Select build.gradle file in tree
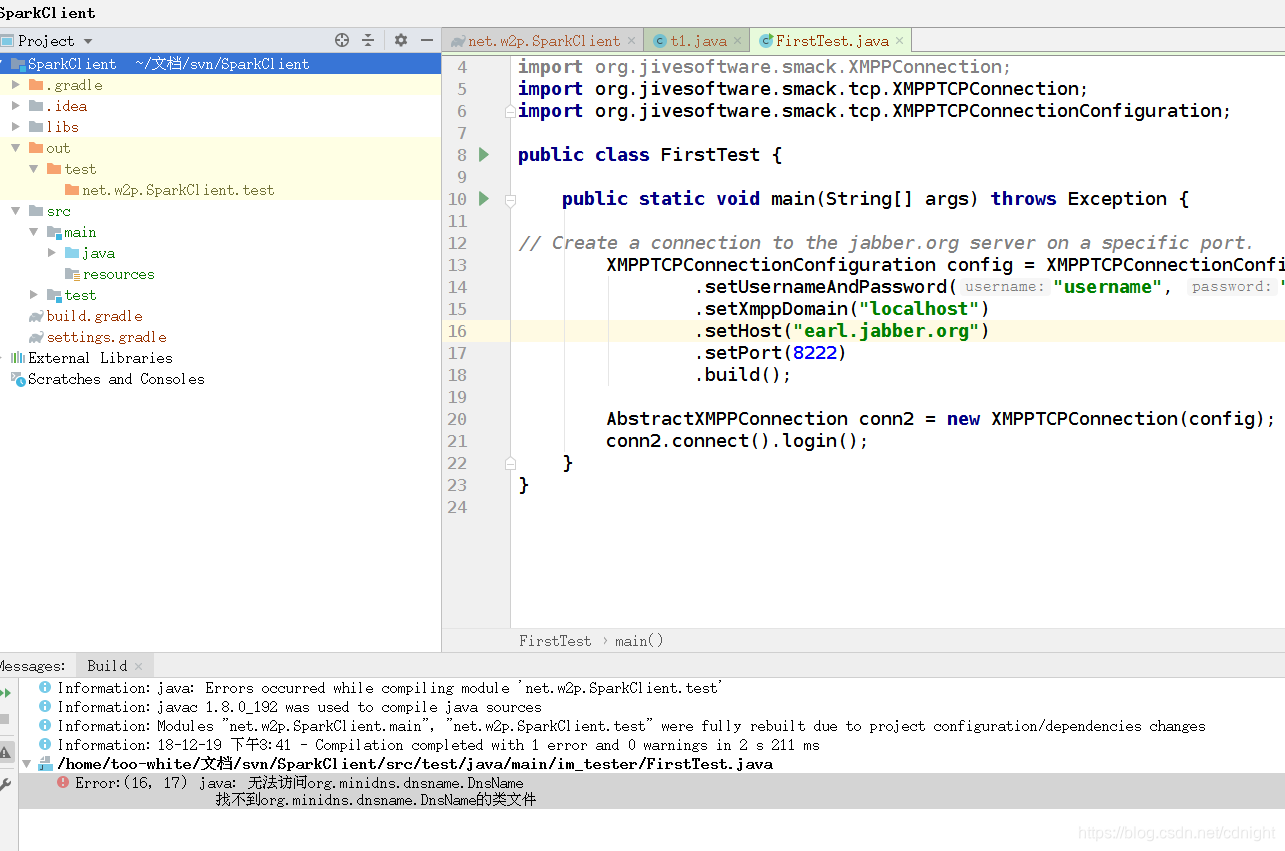The image size is (1285, 851). [x=94, y=316]
